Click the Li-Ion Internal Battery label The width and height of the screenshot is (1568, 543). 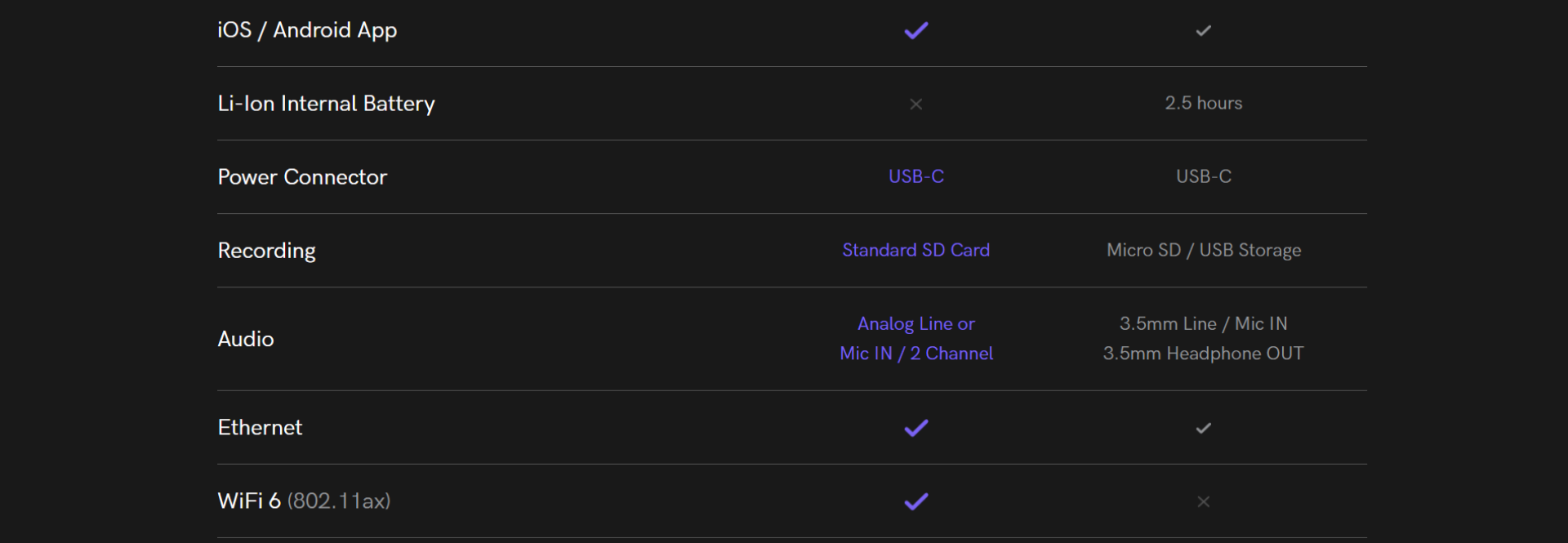pos(326,104)
